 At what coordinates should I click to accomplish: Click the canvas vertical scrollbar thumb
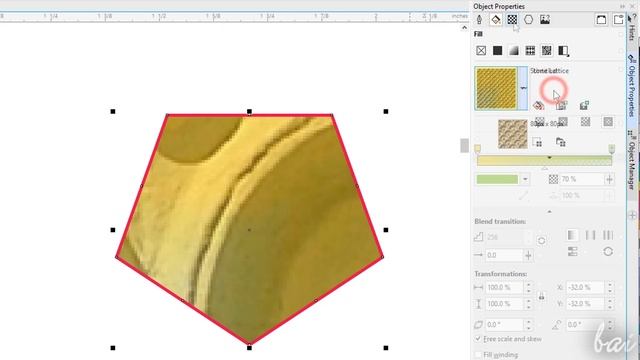464,145
